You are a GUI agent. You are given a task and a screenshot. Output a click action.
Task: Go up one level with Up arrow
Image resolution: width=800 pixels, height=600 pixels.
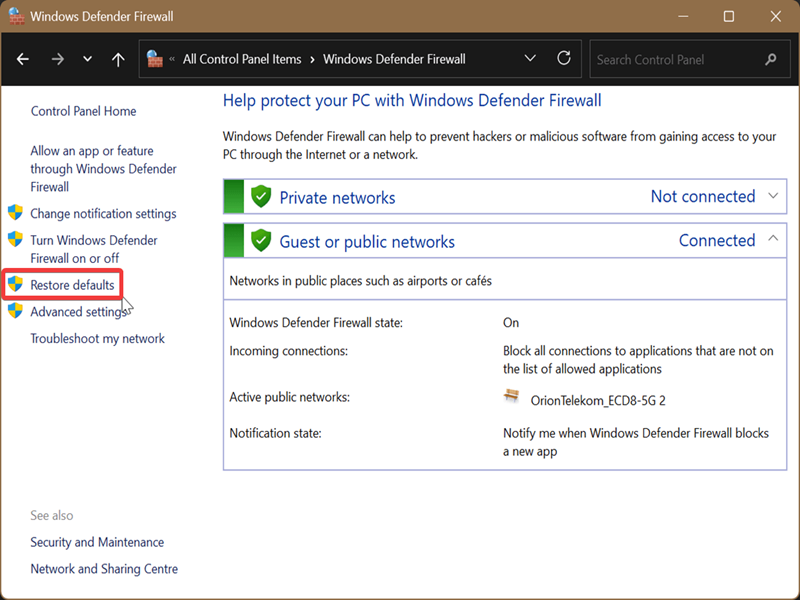118,59
